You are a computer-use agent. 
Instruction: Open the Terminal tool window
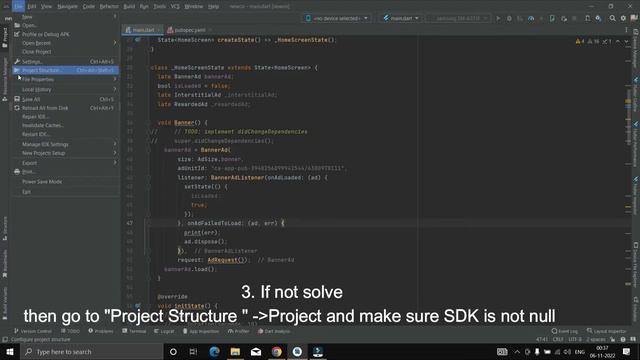click(134, 331)
